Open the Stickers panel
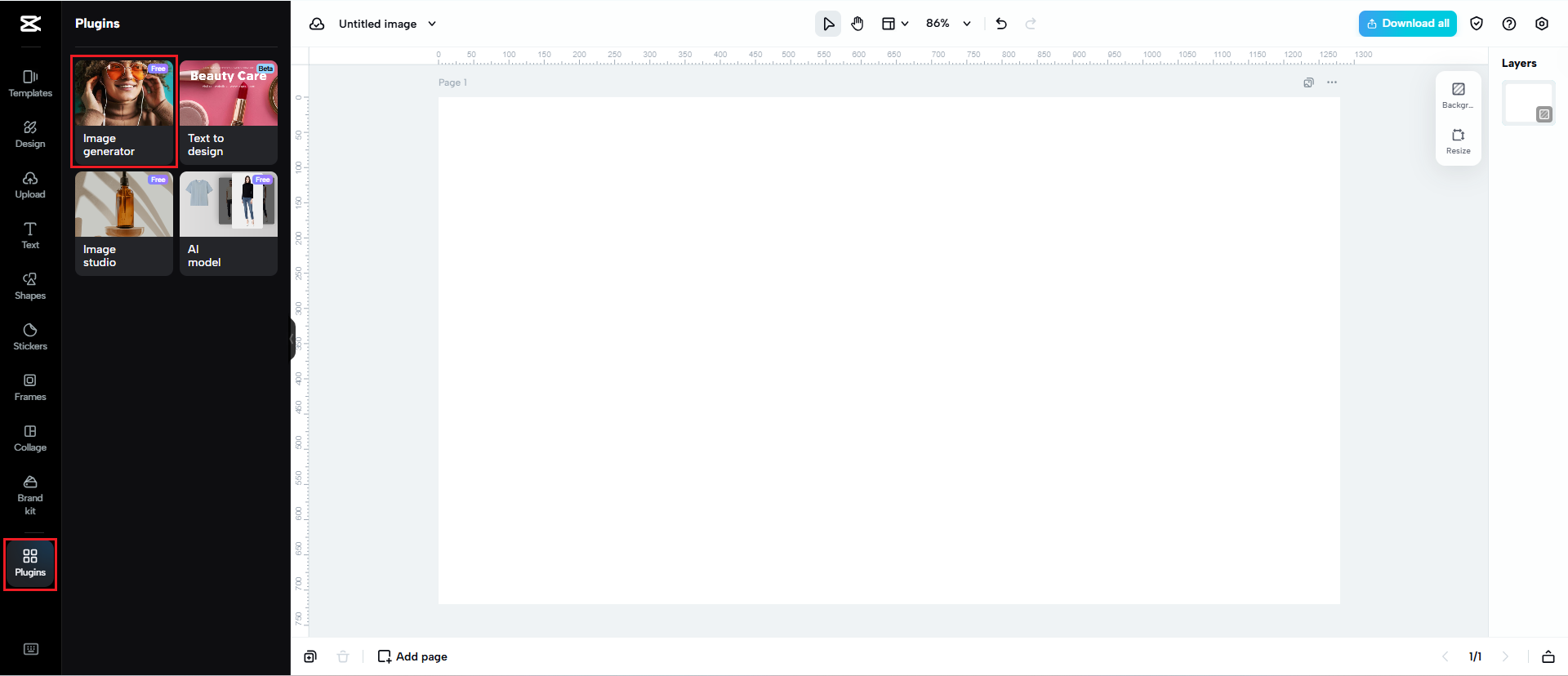This screenshot has height=676, width=1568. click(x=30, y=336)
